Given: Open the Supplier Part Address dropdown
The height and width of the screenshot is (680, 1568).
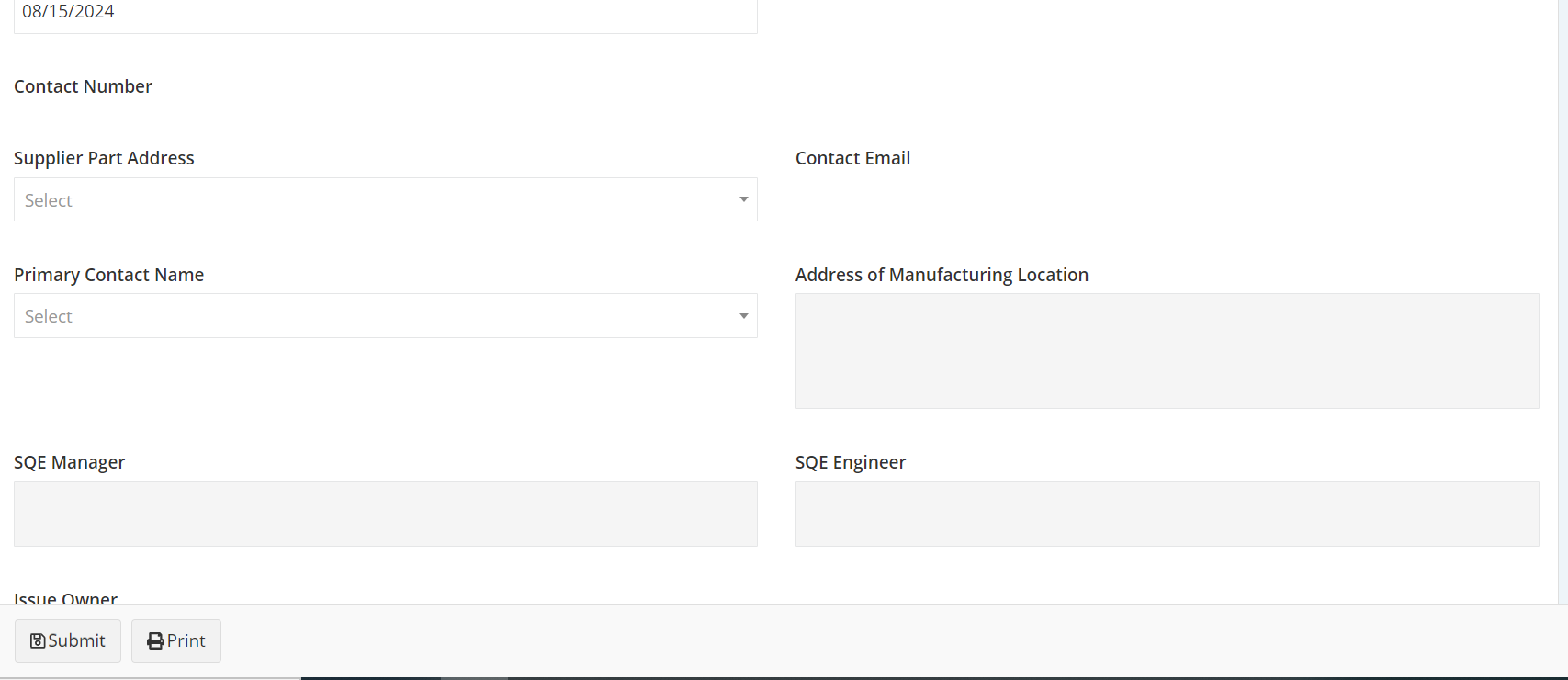Looking at the screenshot, I should click(x=386, y=199).
